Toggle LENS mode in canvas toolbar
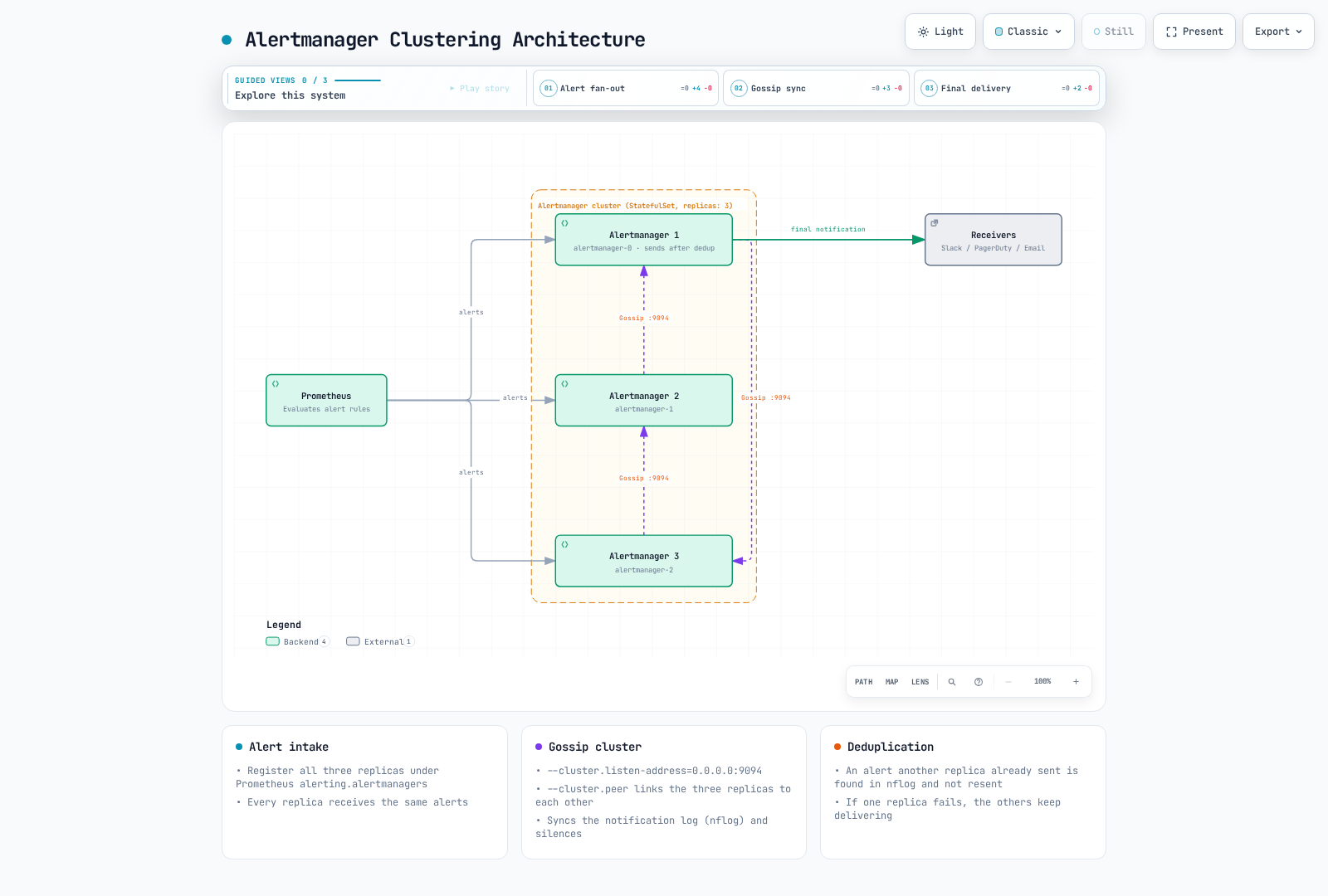Viewport: 1328px width, 896px height. (920, 682)
